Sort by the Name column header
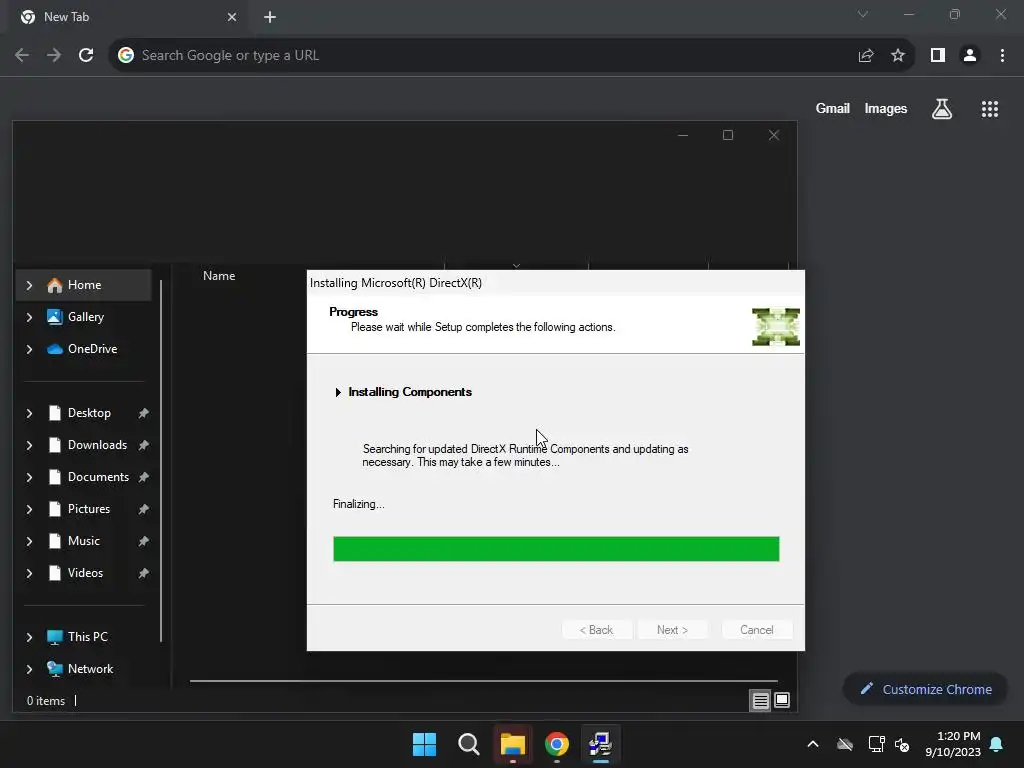The image size is (1024, 768). point(219,276)
